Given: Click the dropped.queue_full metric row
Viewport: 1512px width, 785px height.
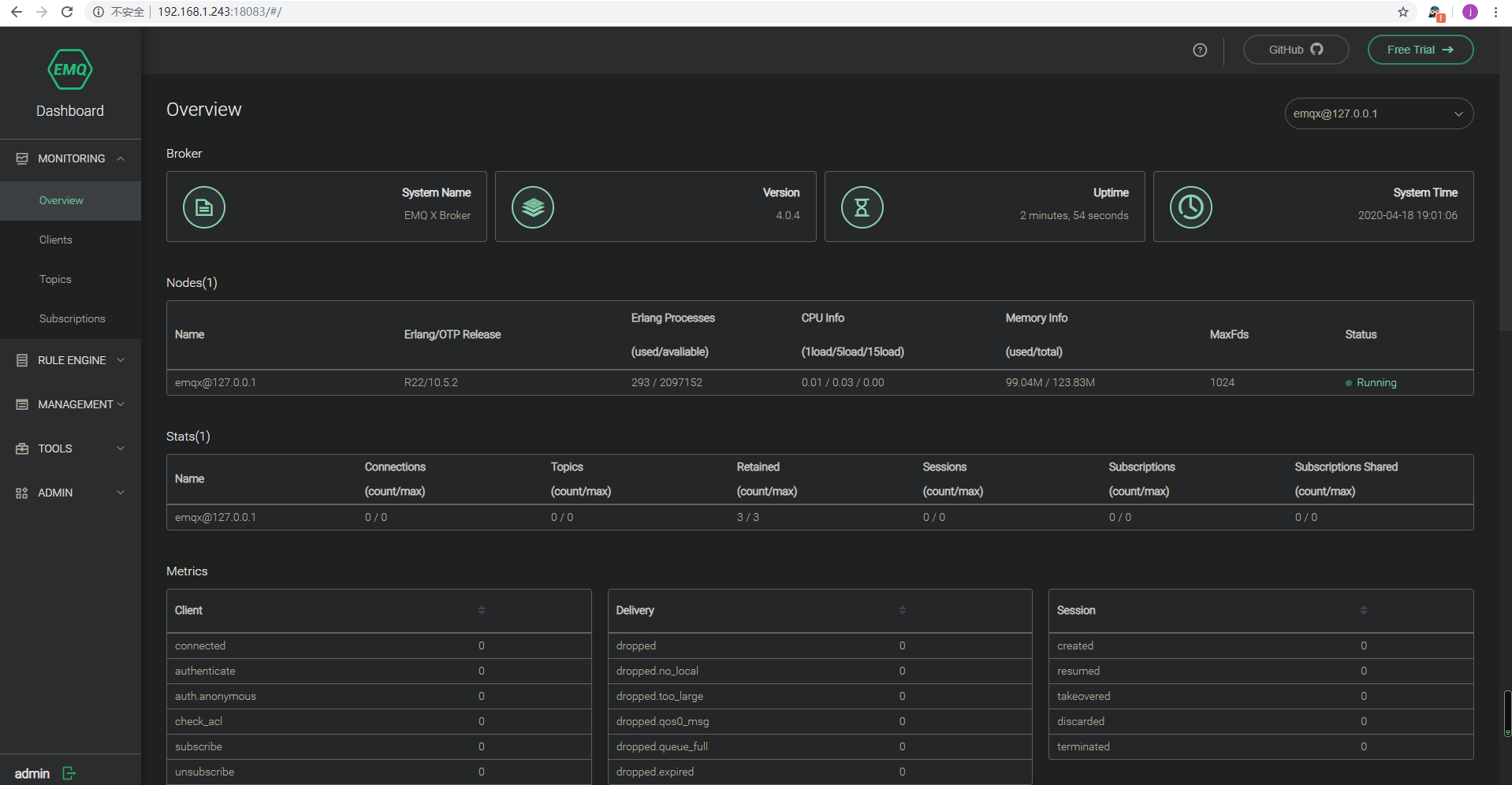Looking at the screenshot, I should click(x=820, y=746).
